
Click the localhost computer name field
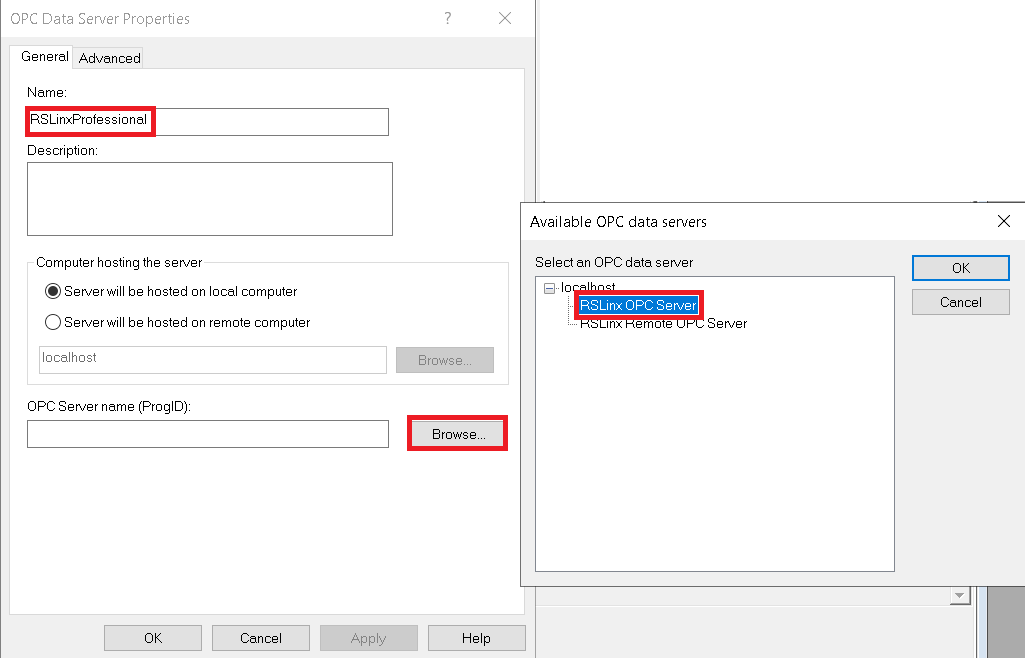213,360
